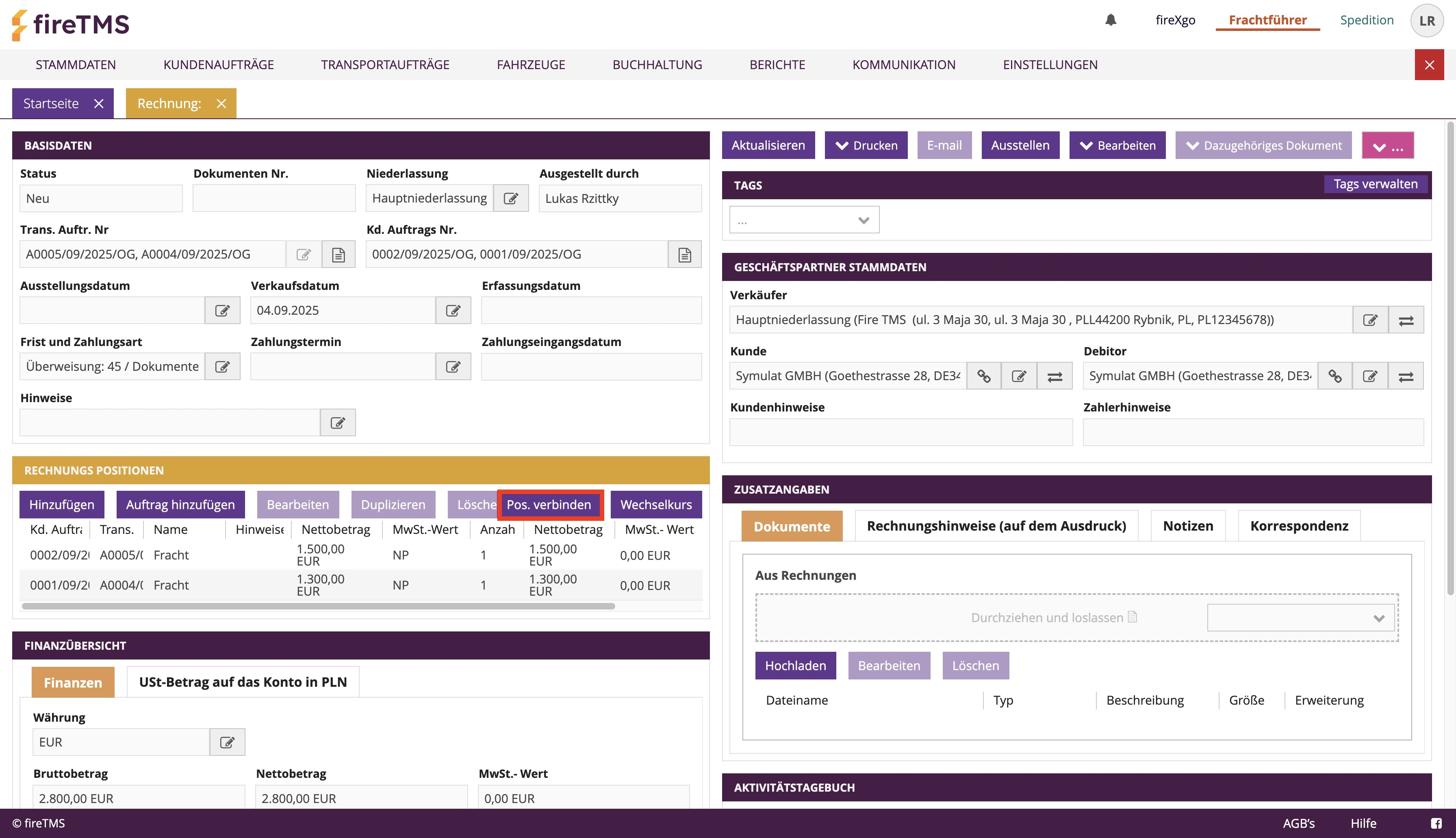Open document type dropdown in upload area

coord(1301,618)
